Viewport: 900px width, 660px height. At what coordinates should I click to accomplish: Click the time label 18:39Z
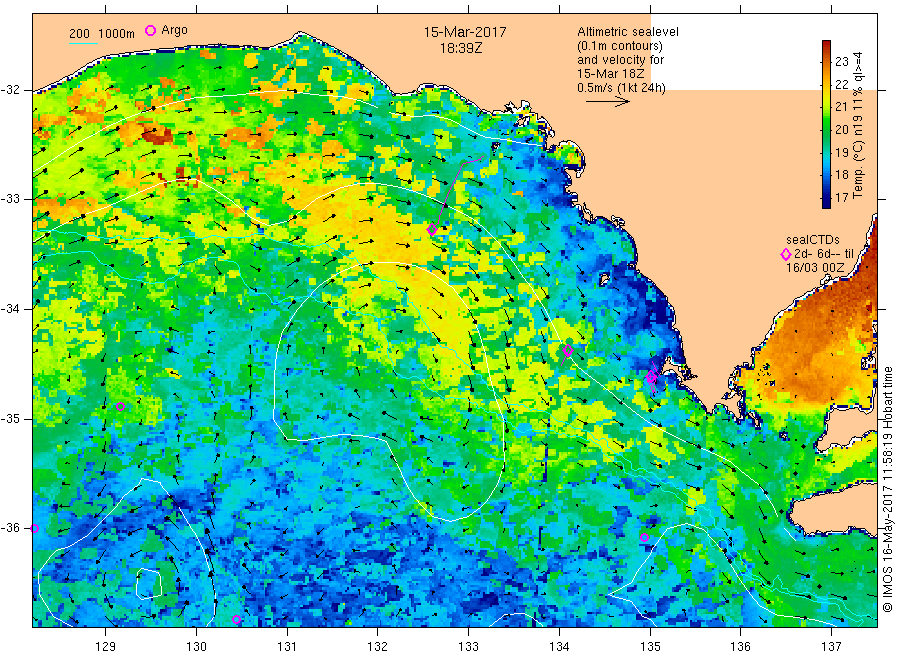[x=461, y=48]
